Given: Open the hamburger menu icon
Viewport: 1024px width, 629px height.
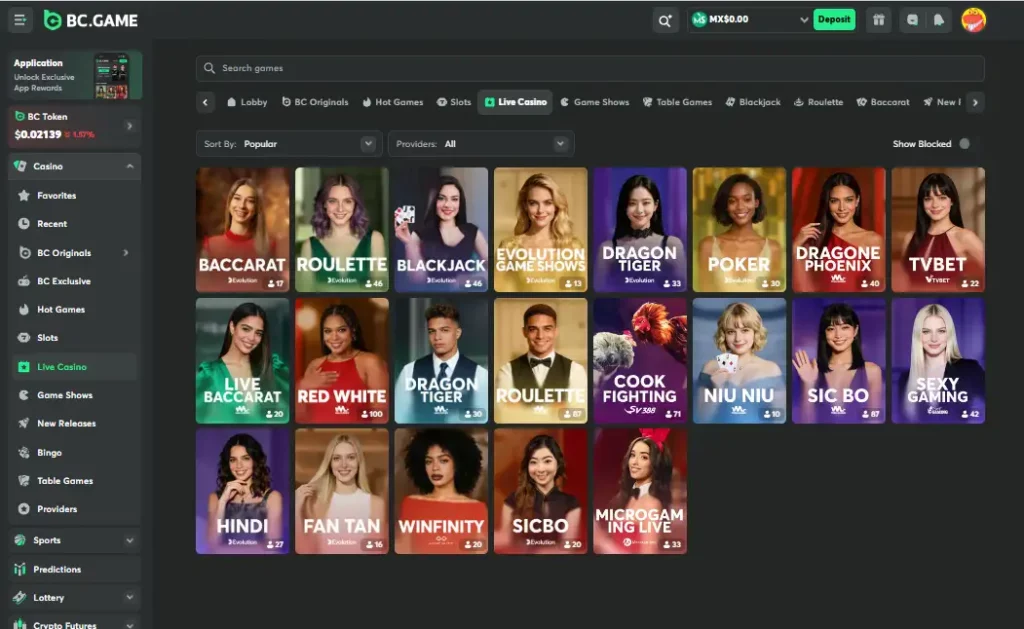Looking at the screenshot, I should click(20, 20).
